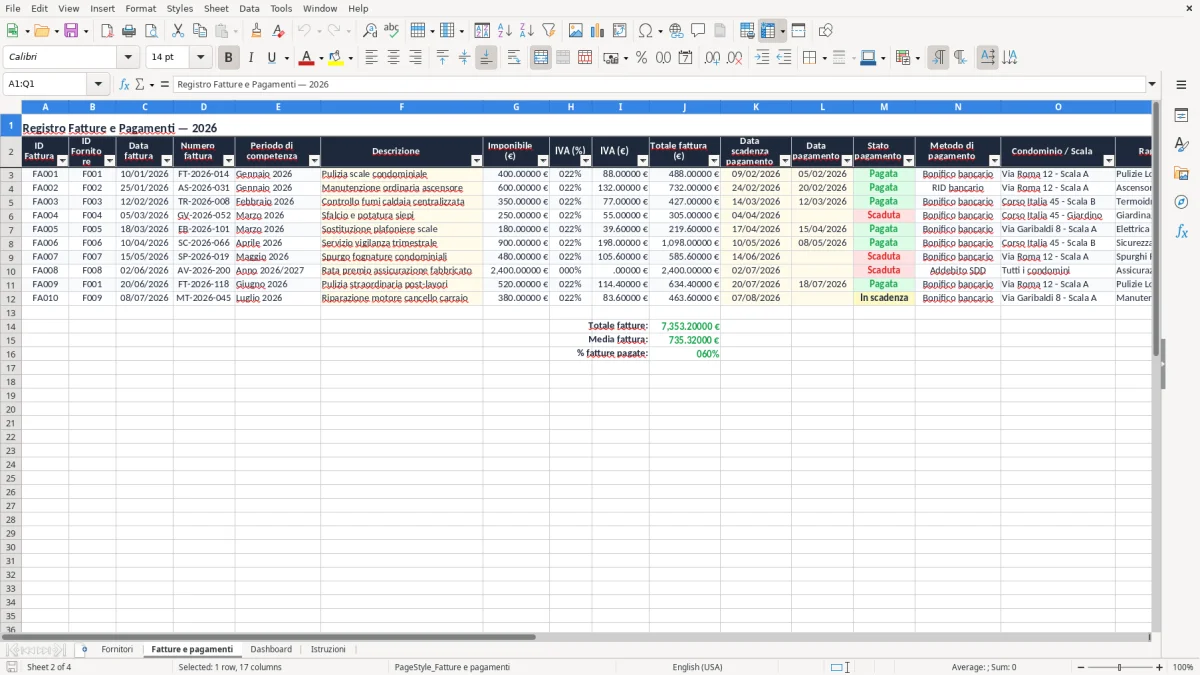Click the Cut scissors icon
This screenshot has width=1200, height=675.
(x=177, y=31)
